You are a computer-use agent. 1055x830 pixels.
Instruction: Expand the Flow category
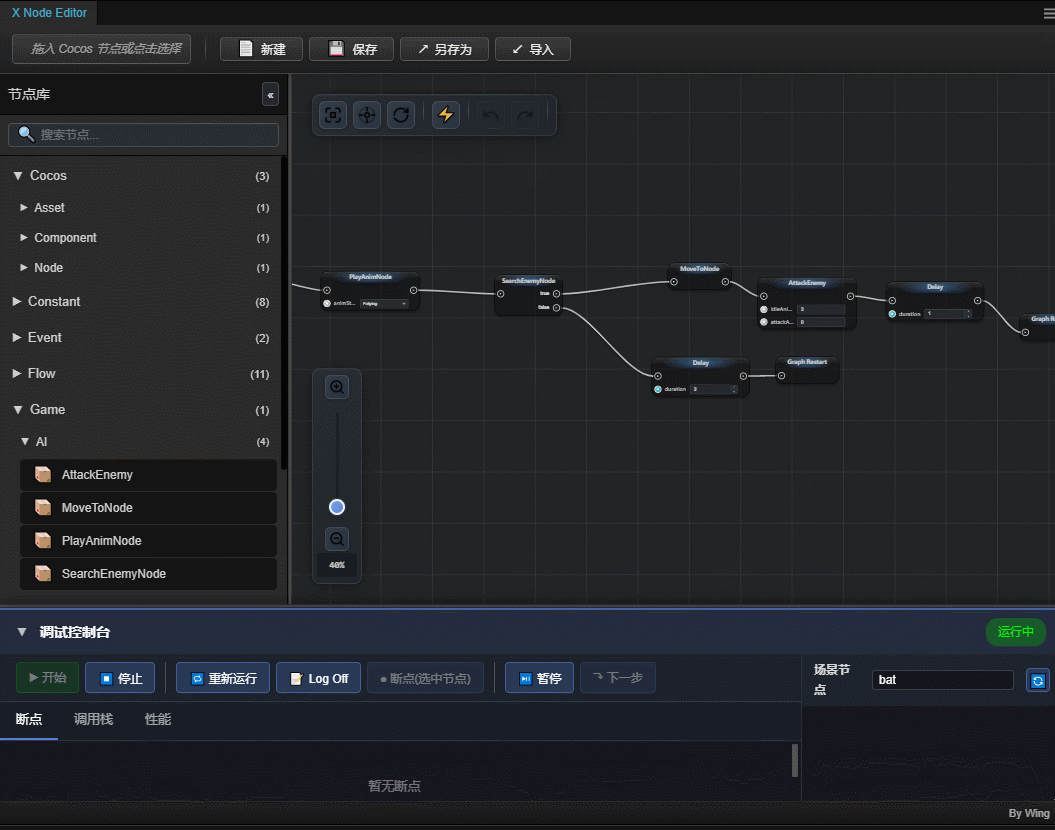(17, 373)
